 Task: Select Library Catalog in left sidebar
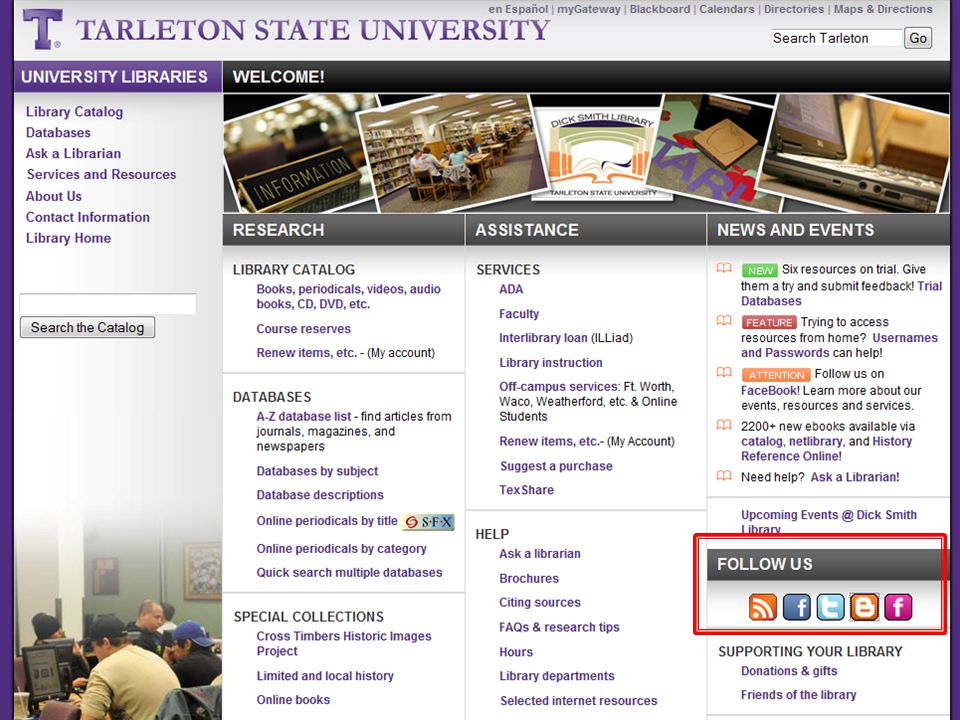click(x=74, y=112)
